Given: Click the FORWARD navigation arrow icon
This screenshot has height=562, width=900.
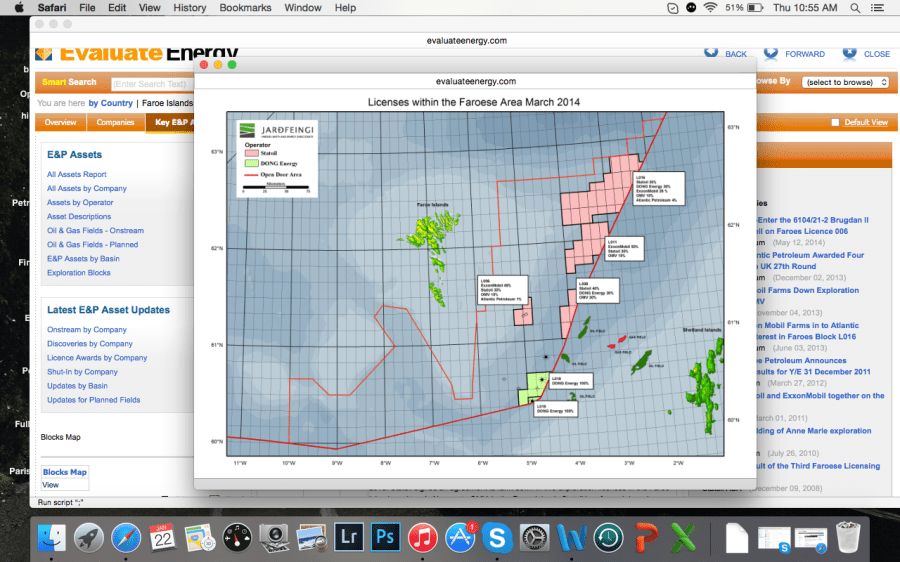Looking at the screenshot, I should click(771, 53).
